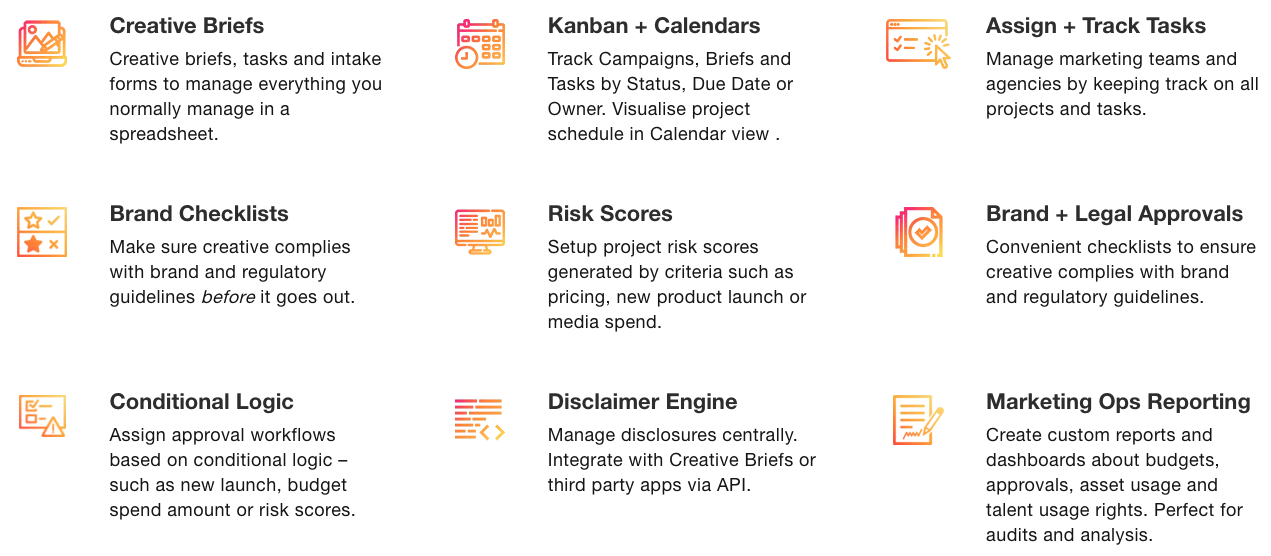Open the Brand + Legal Approvals heading
The image size is (1271, 556).
(x=1115, y=214)
